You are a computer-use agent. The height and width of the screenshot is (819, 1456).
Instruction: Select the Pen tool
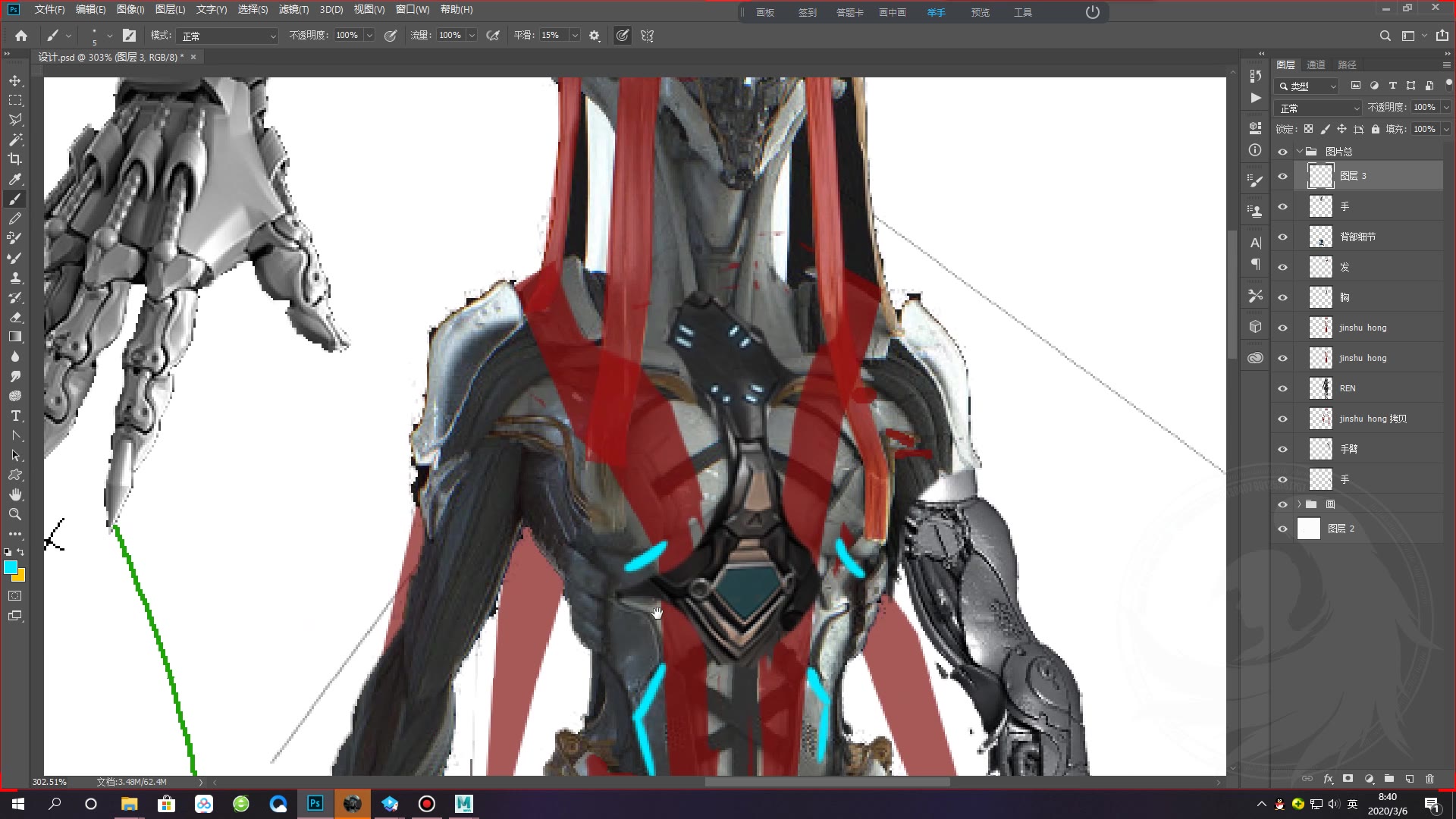[x=15, y=435]
